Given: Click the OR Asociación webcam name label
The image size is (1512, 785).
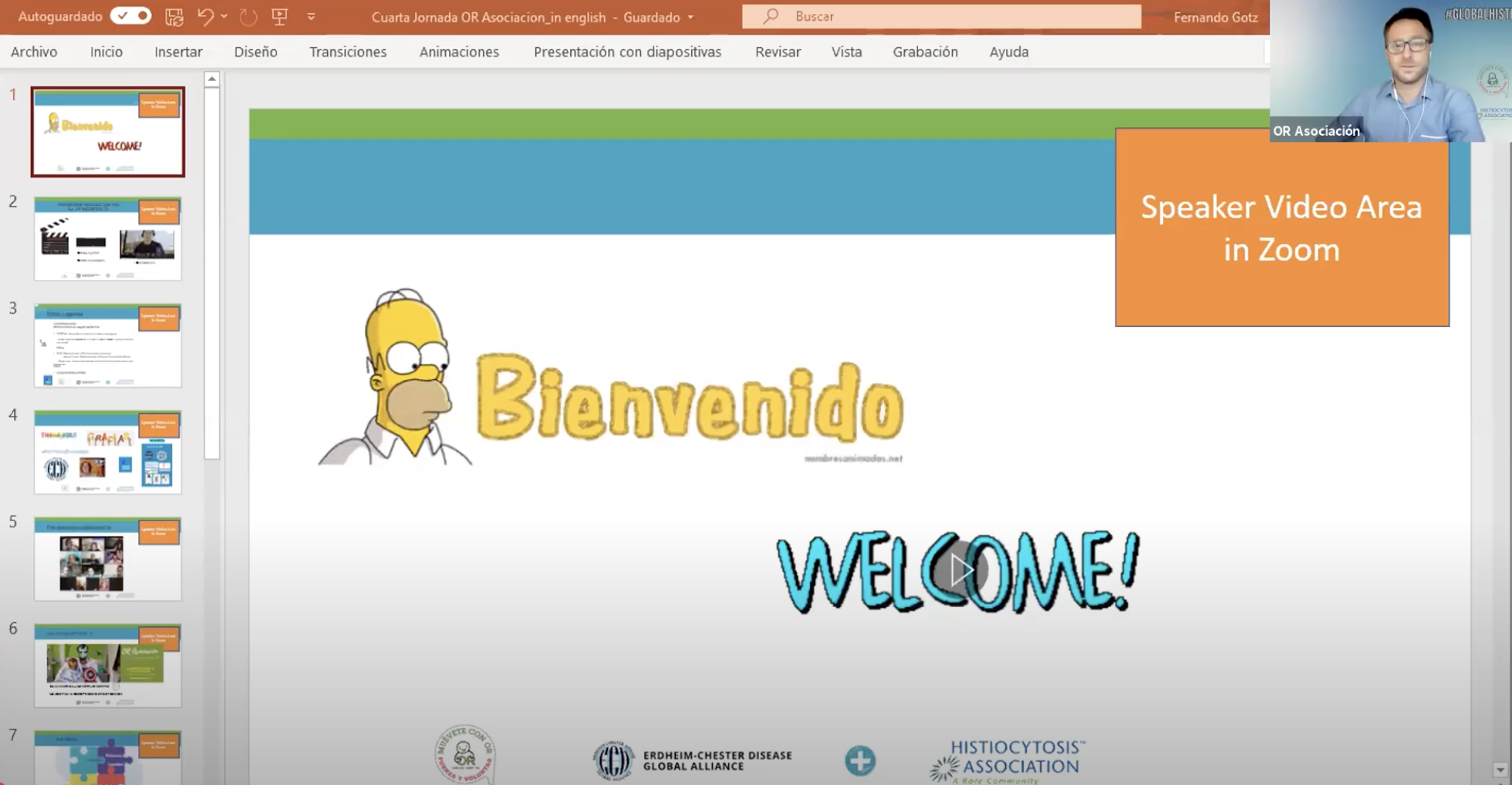Looking at the screenshot, I should [1316, 131].
